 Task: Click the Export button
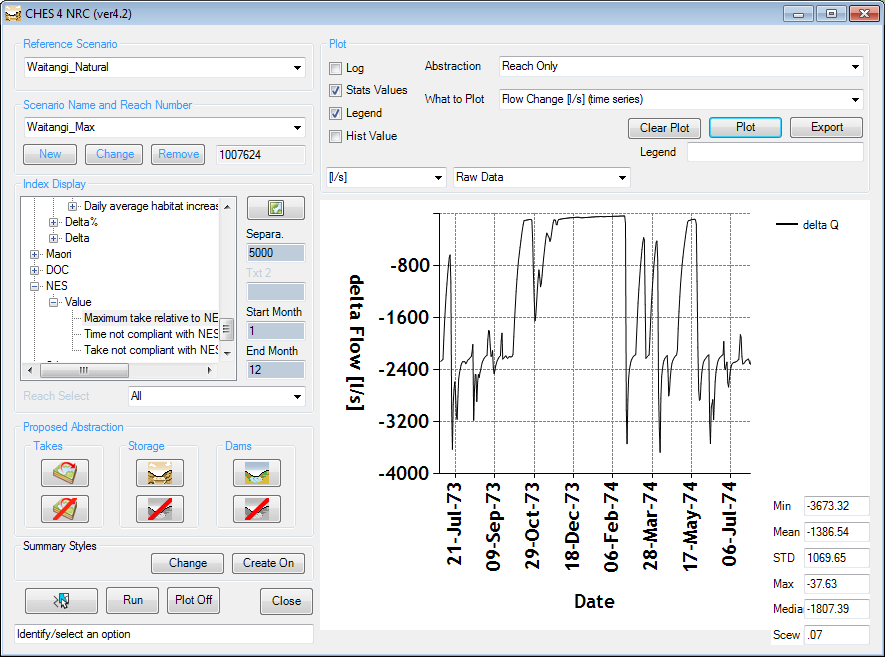tap(826, 128)
